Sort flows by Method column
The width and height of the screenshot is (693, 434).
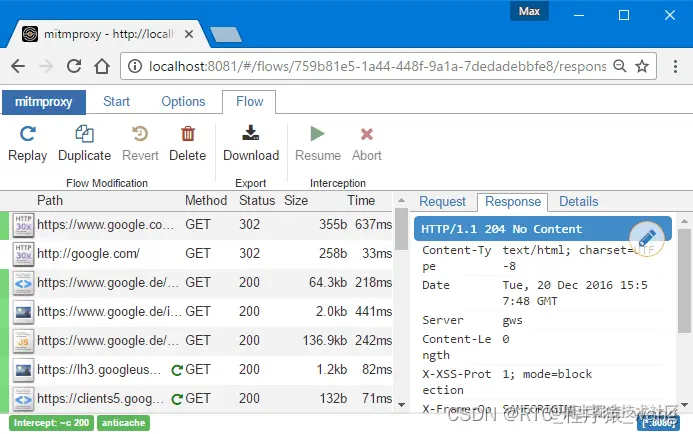(x=206, y=201)
